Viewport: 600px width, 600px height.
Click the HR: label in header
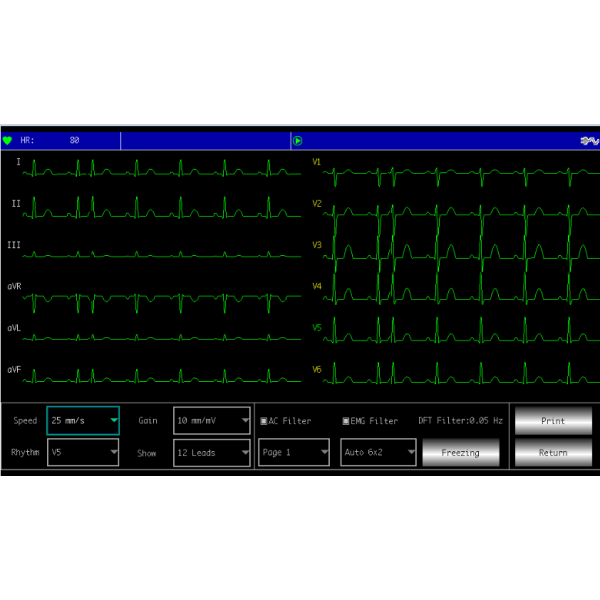pos(27,140)
